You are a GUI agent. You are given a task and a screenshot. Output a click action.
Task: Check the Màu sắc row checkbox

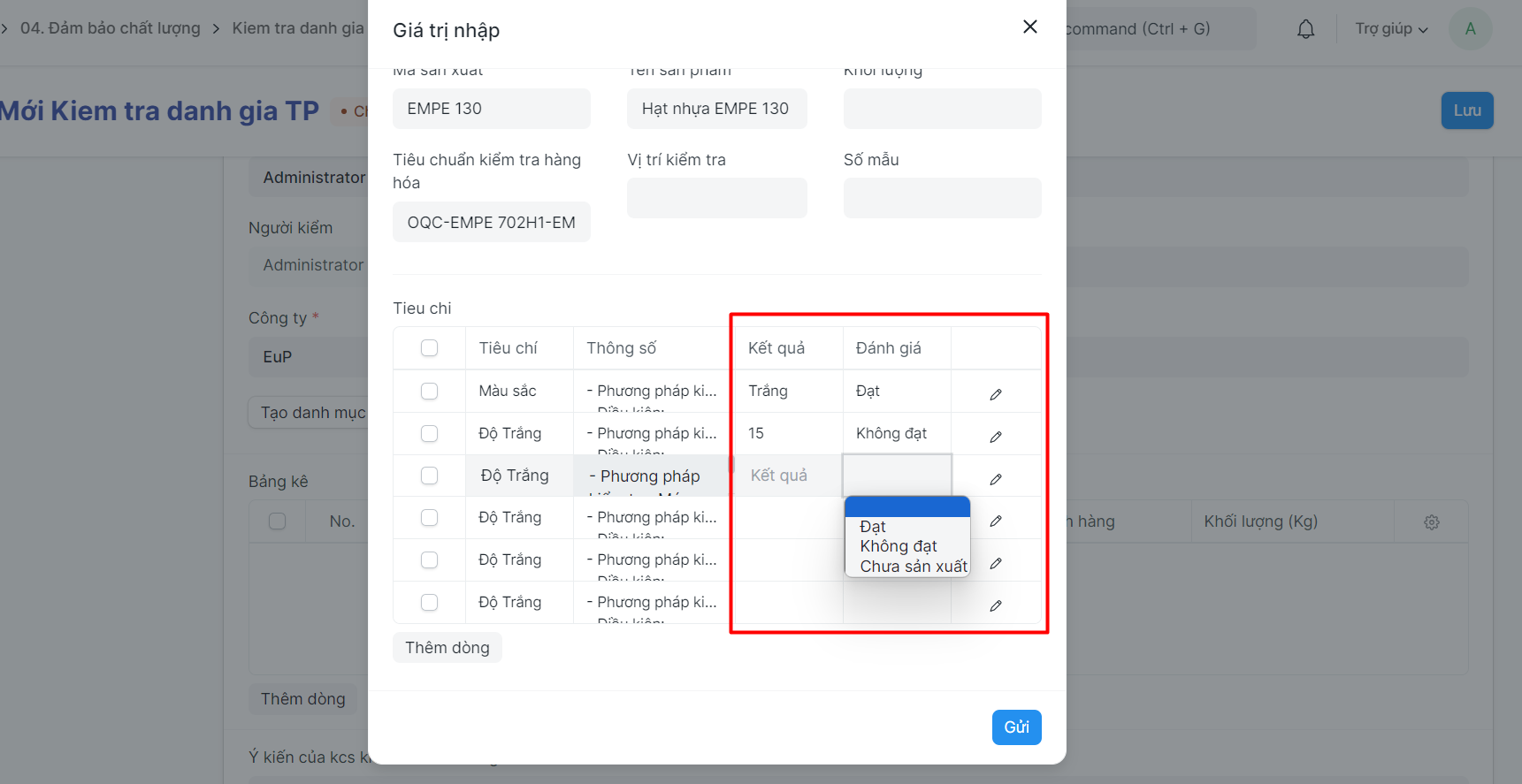430,391
